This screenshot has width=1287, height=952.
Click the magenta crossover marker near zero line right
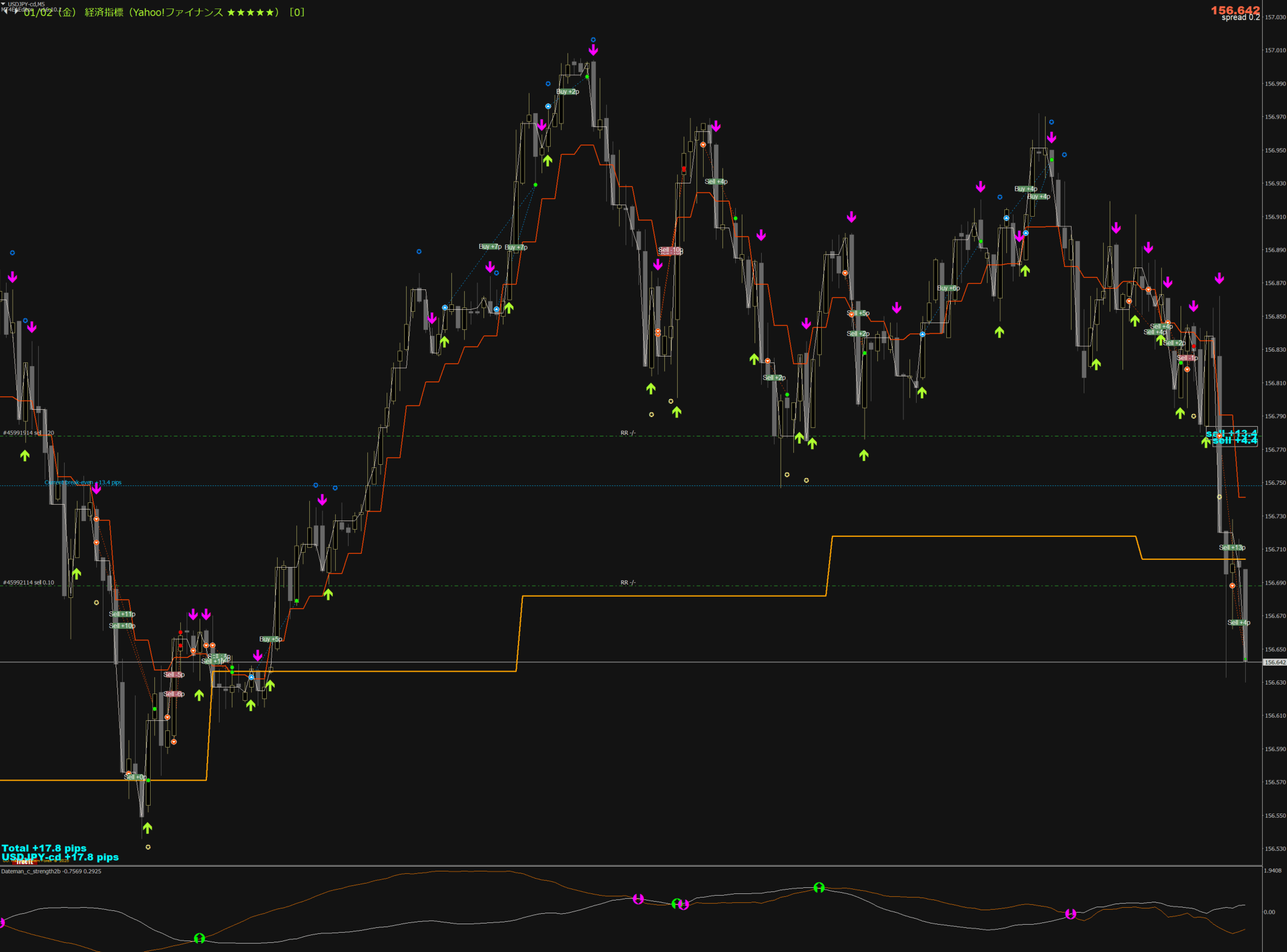1070,914
